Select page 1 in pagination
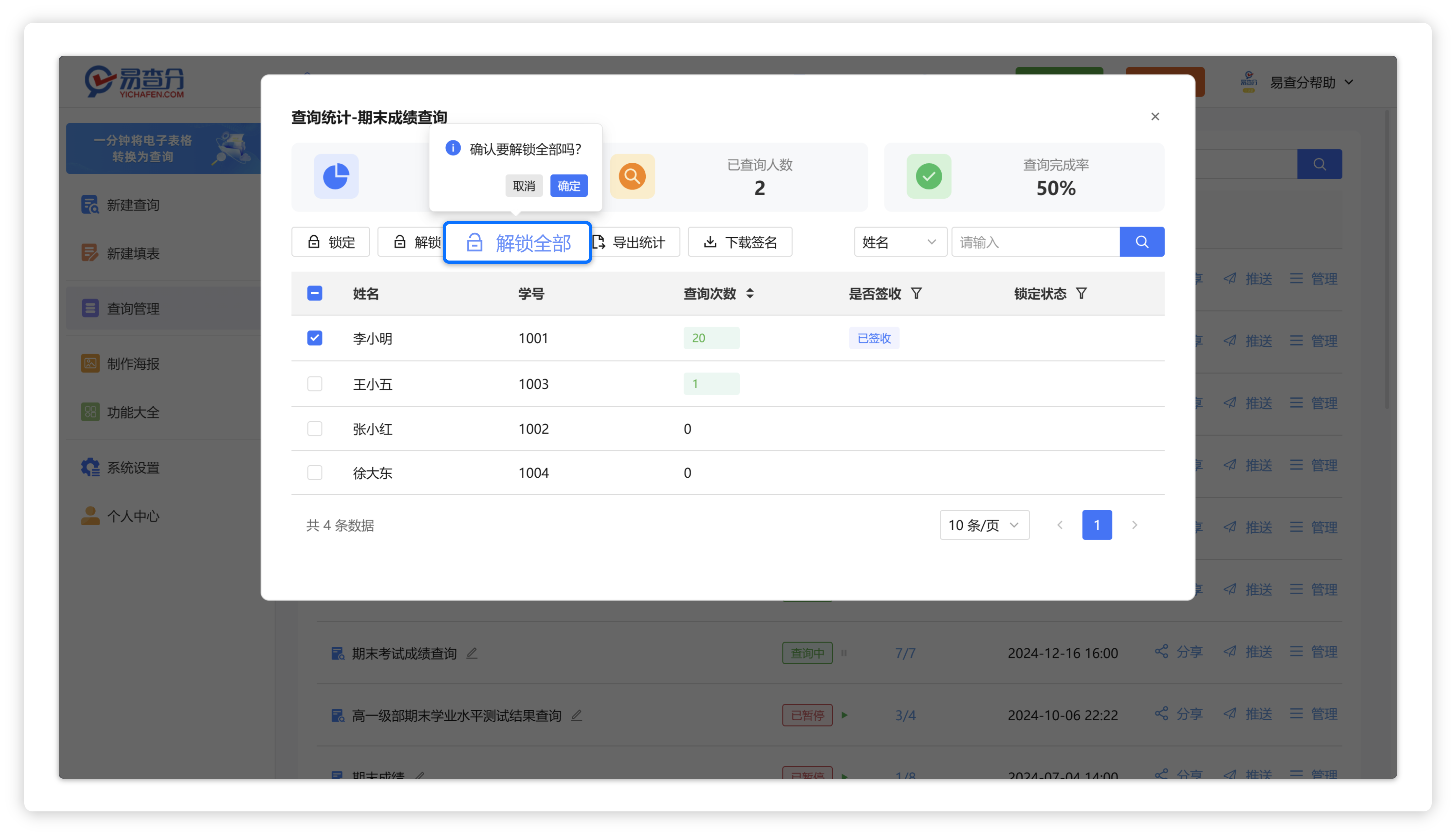This screenshot has width=1456, height=837. point(1097,525)
